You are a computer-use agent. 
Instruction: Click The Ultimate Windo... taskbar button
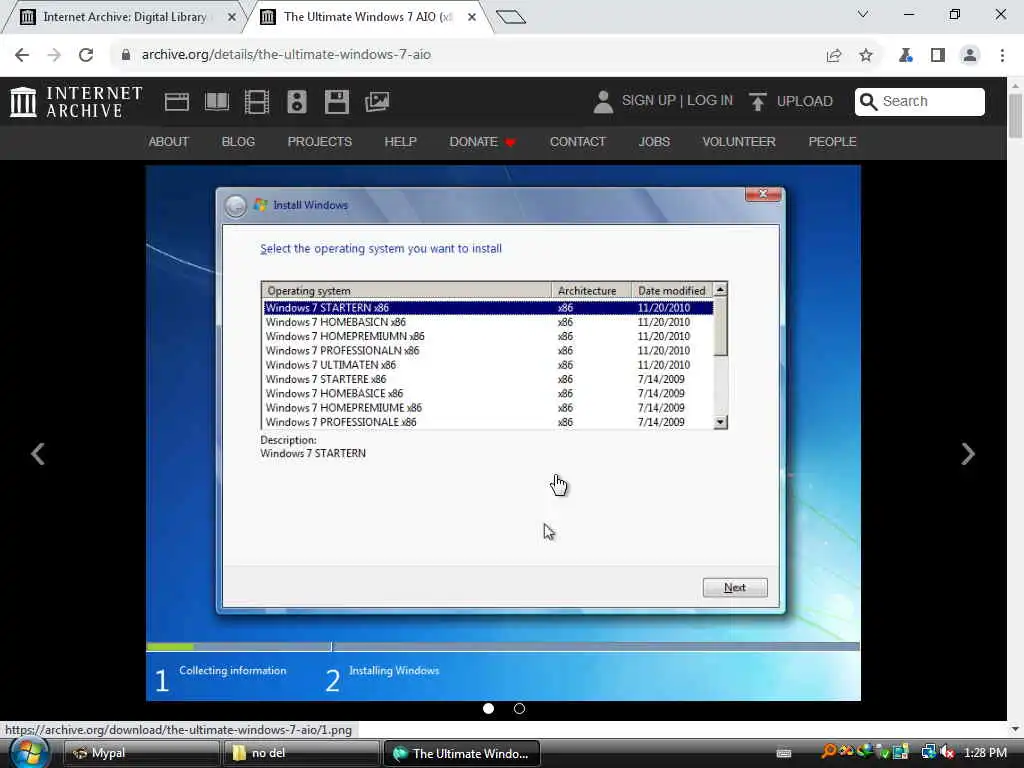(x=461, y=753)
